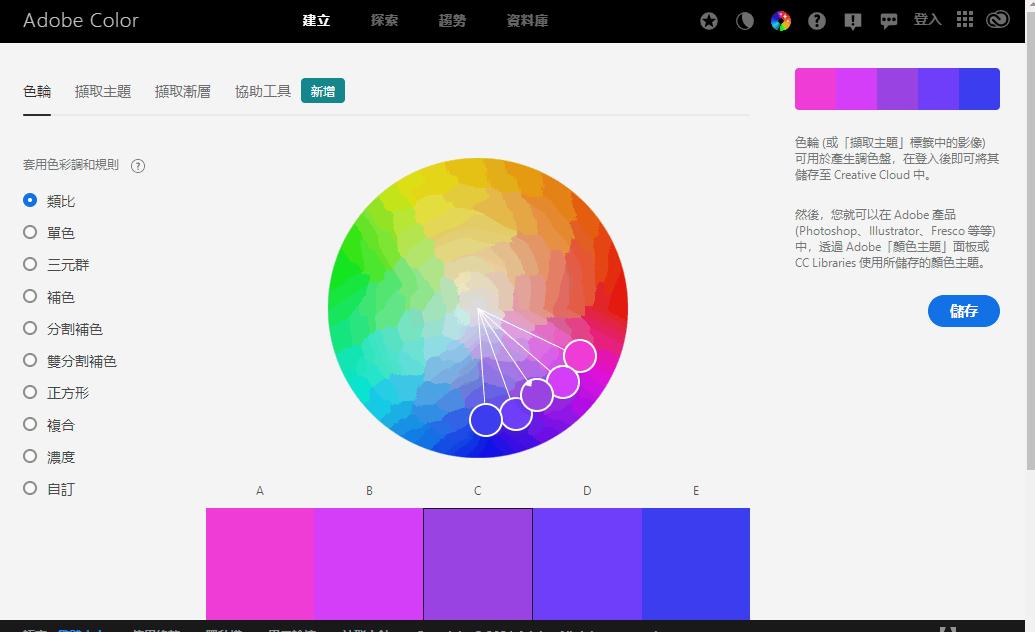1035x632 pixels.
Task: Click the palette preview strip at top right
Action: pos(897,88)
